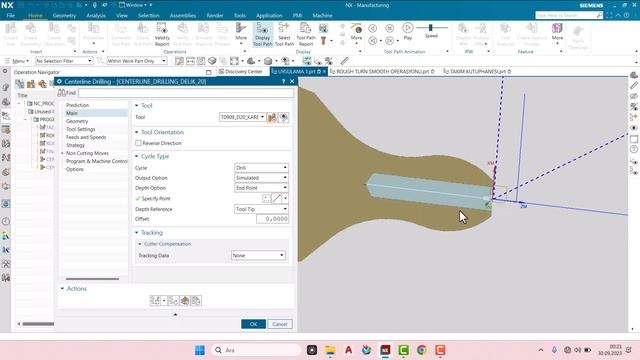Viewport: 640px width, 360px height.
Task: Switch to the Geometry ribbon tab
Action: coord(64,16)
